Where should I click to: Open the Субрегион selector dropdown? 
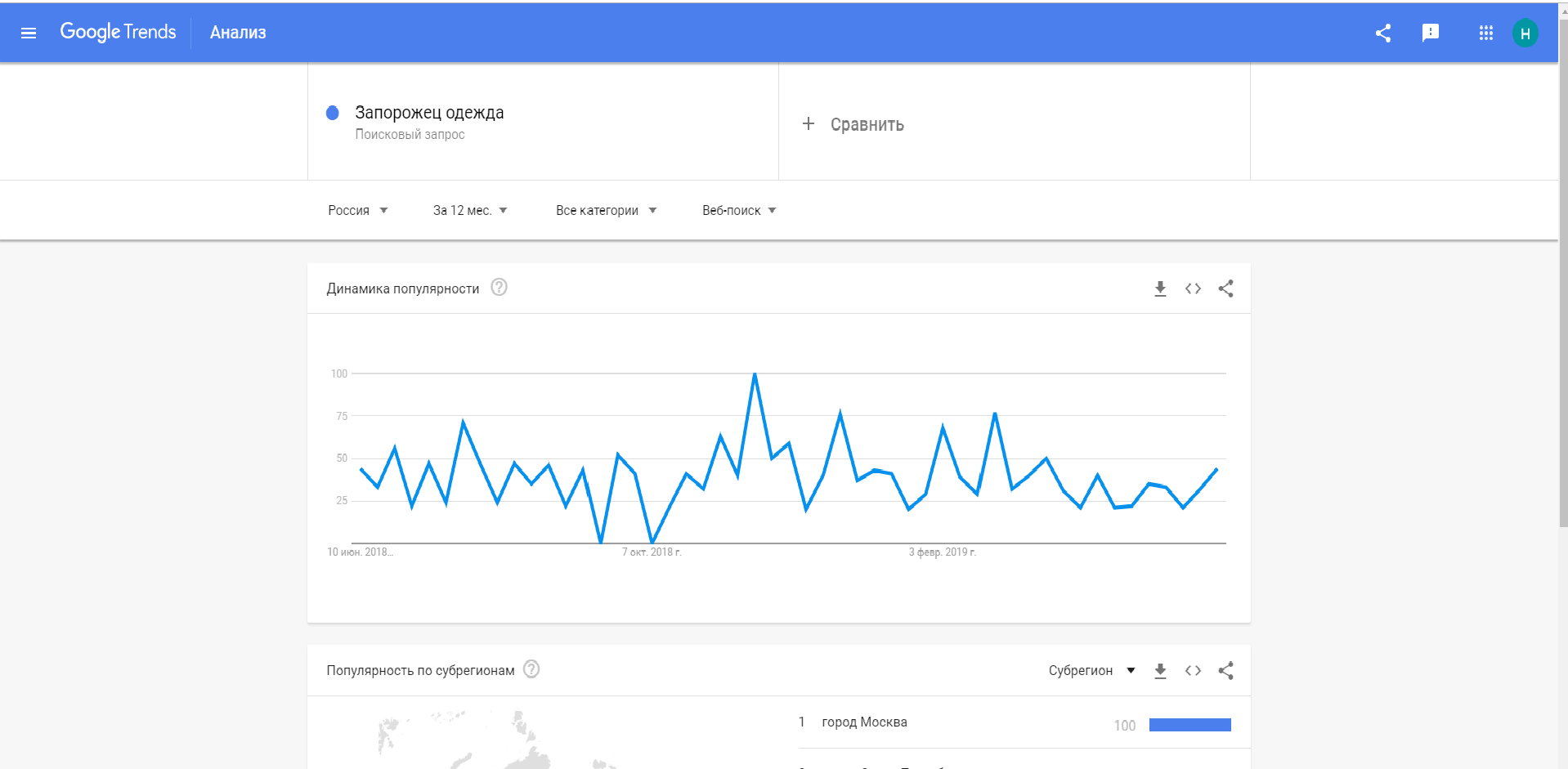click(1092, 671)
